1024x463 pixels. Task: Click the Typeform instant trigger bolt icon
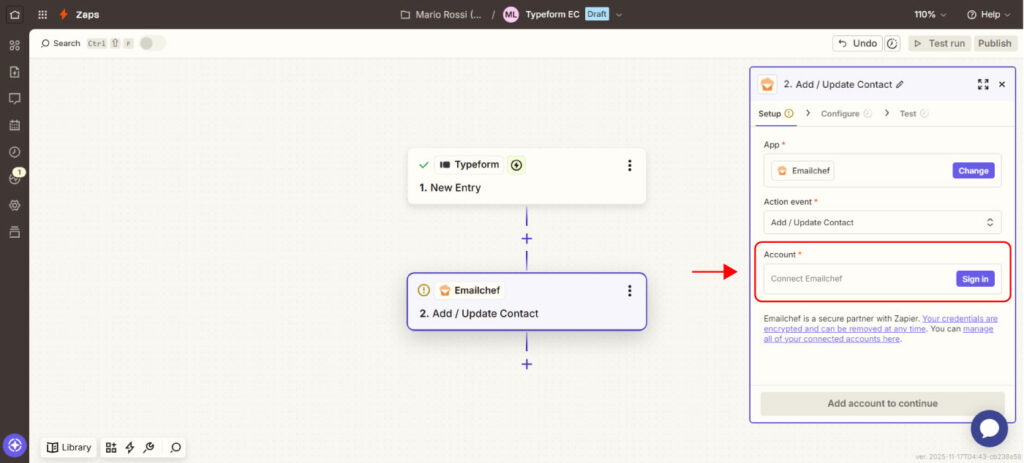pos(517,165)
